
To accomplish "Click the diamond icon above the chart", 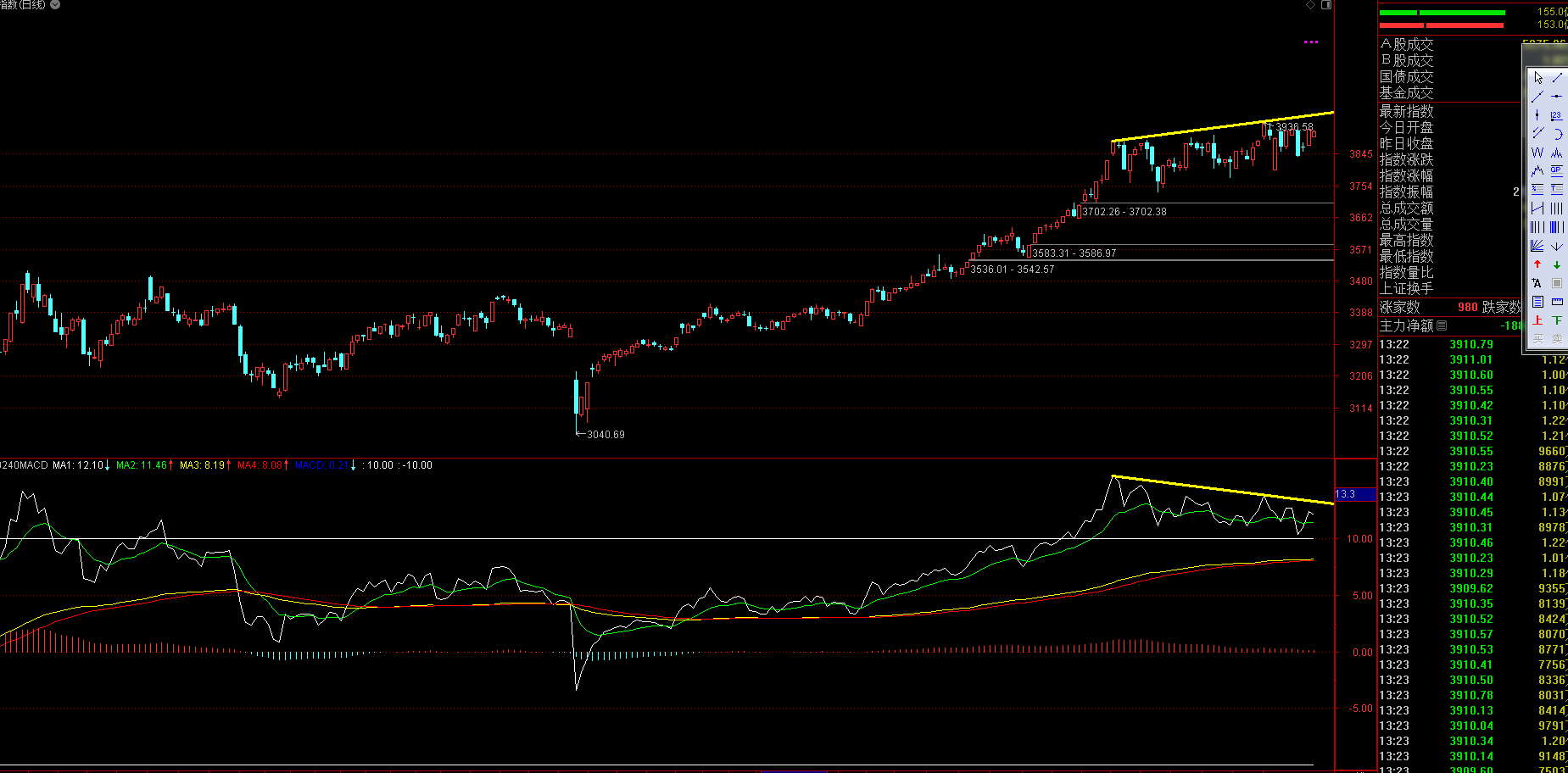I will (x=1310, y=5).
